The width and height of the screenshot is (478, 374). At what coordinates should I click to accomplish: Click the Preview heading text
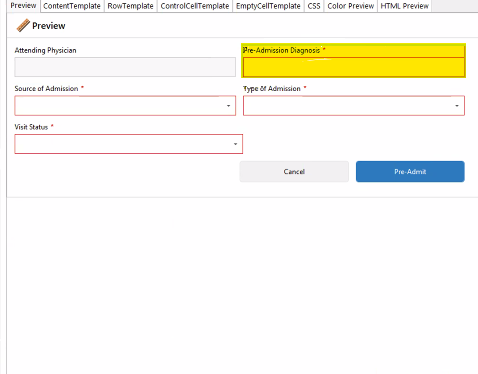49,26
